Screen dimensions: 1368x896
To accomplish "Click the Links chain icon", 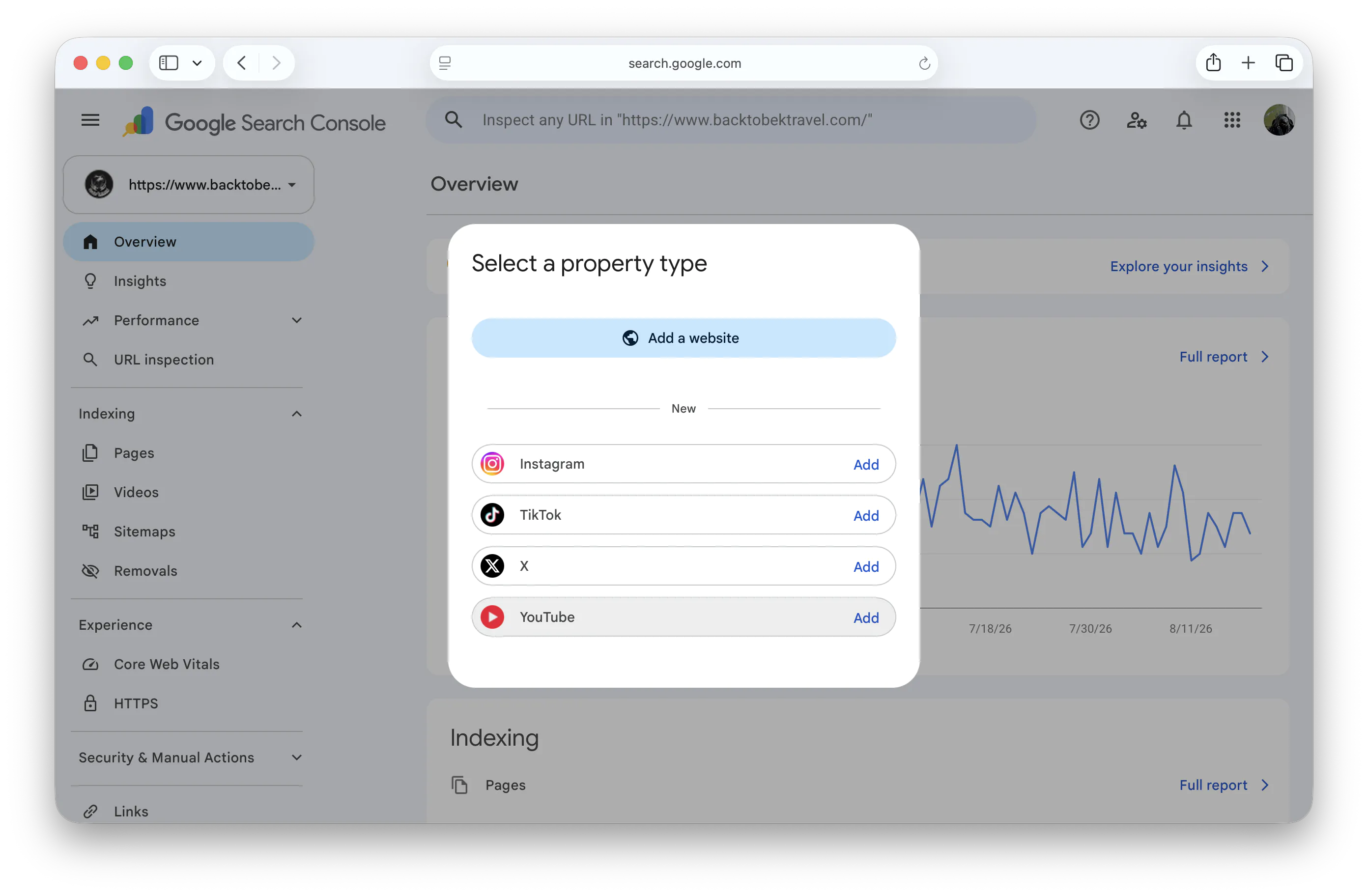I will pos(90,812).
